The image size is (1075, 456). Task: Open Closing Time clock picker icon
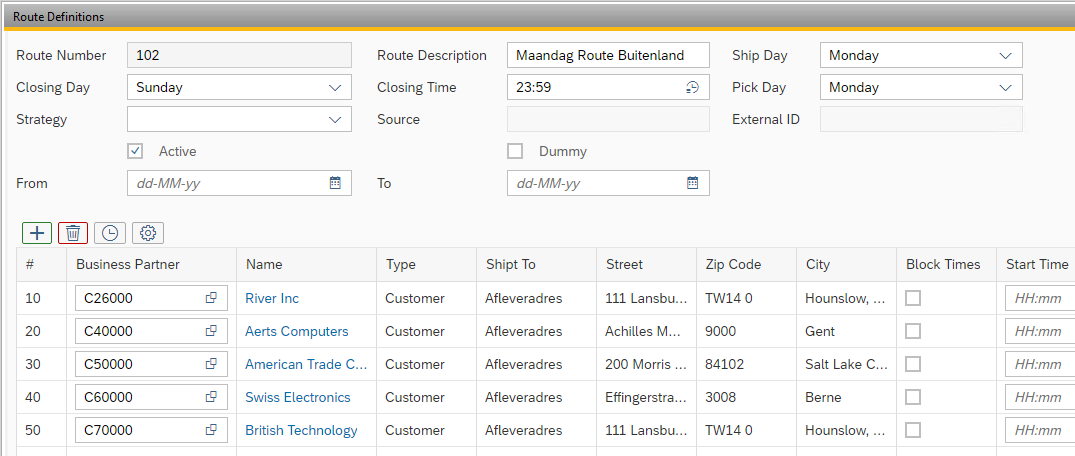tap(692, 87)
